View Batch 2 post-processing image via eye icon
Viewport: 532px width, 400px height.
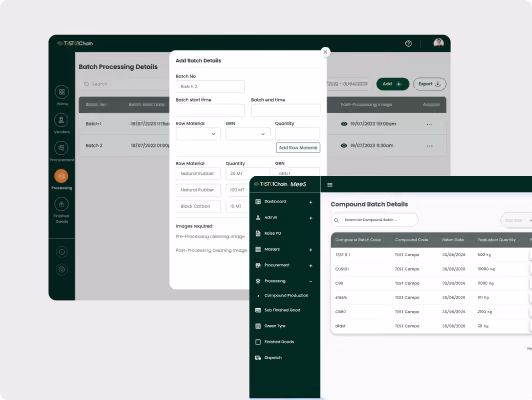[344, 146]
